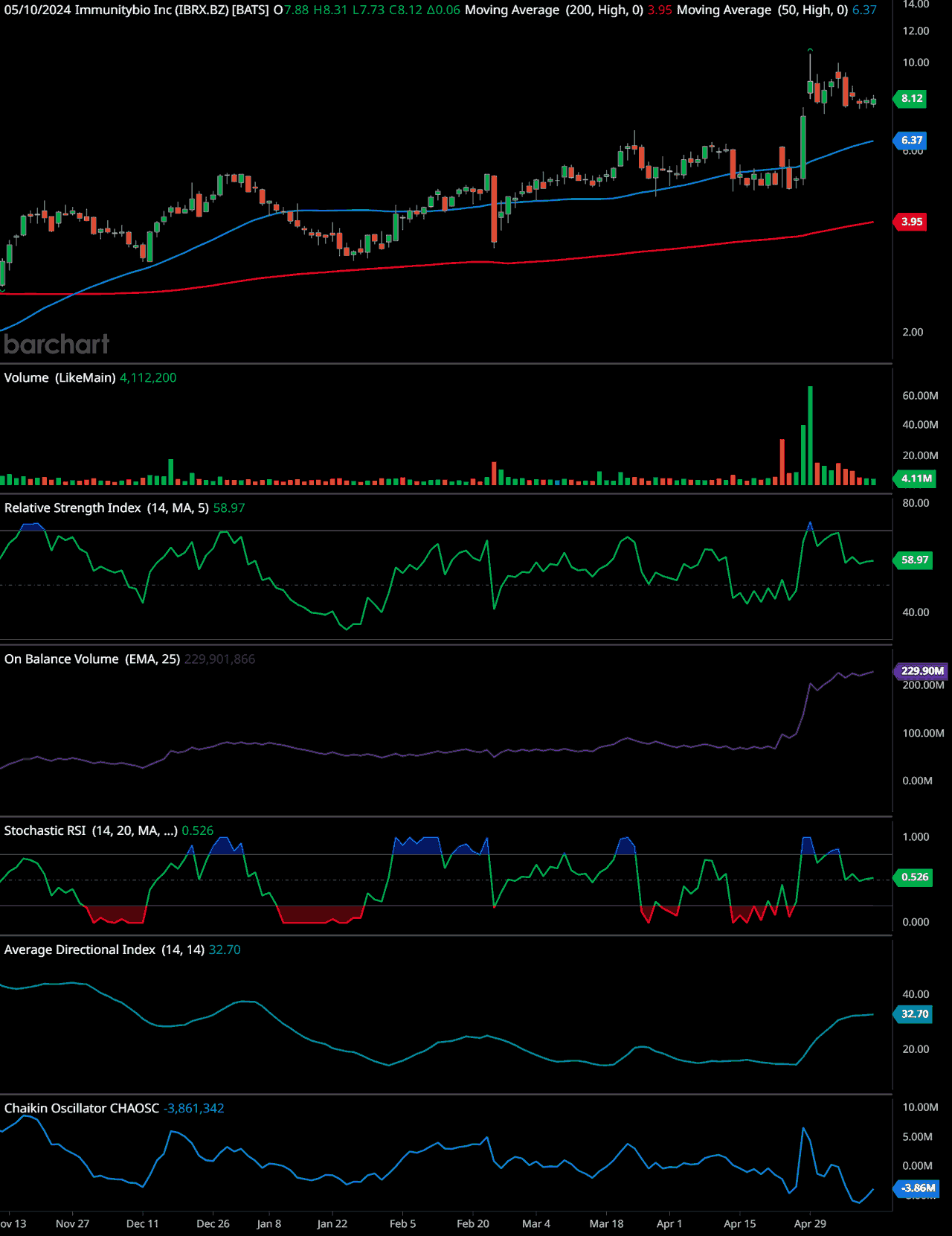Click the Apr 29 date axis label
Image resolution: width=952 pixels, height=1236 pixels.
[x=810, y=1223]
